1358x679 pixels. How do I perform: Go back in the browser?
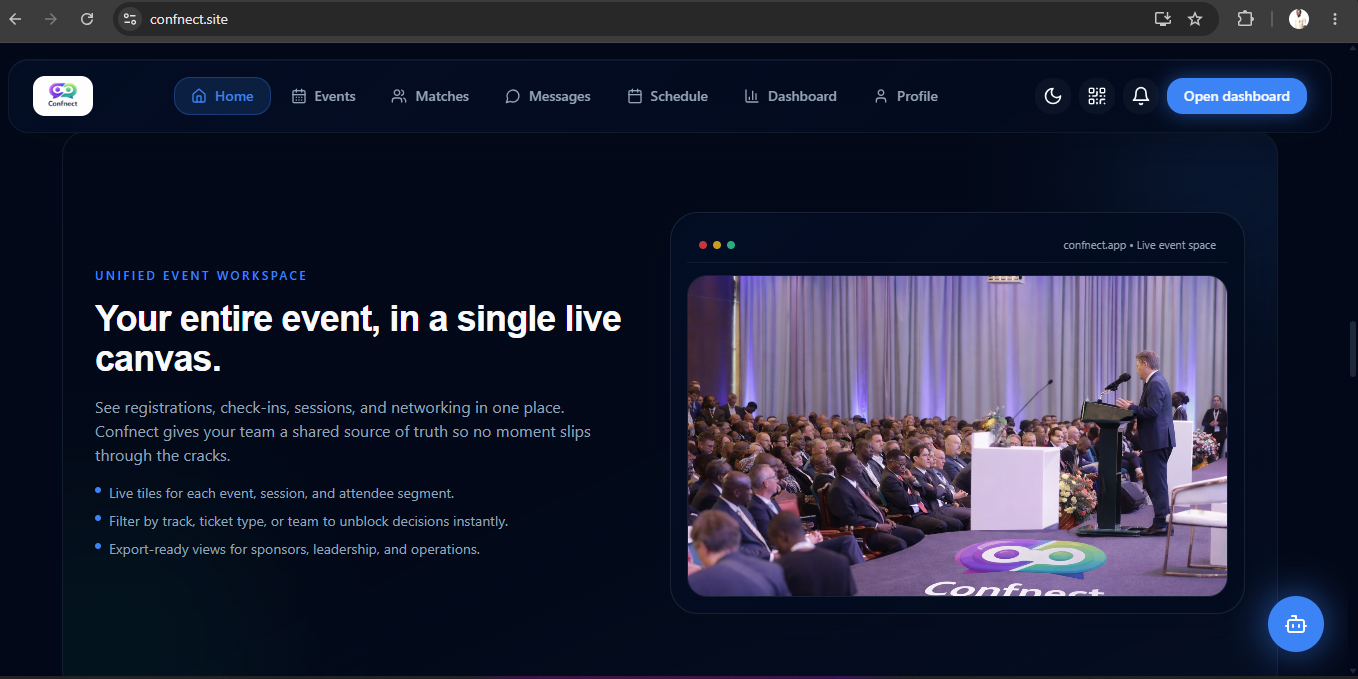15,19
